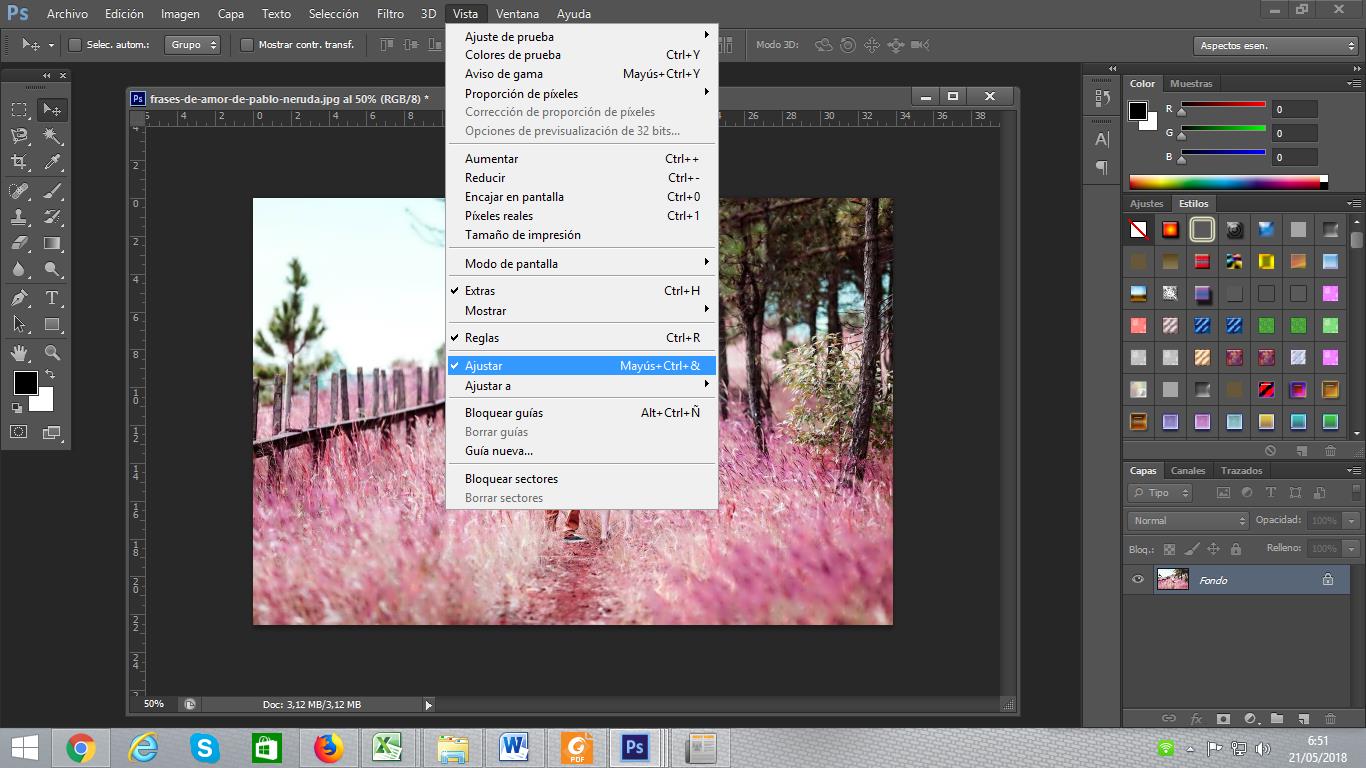
Task: Switch to the Muestras tab
Action: click(1191, 84)
